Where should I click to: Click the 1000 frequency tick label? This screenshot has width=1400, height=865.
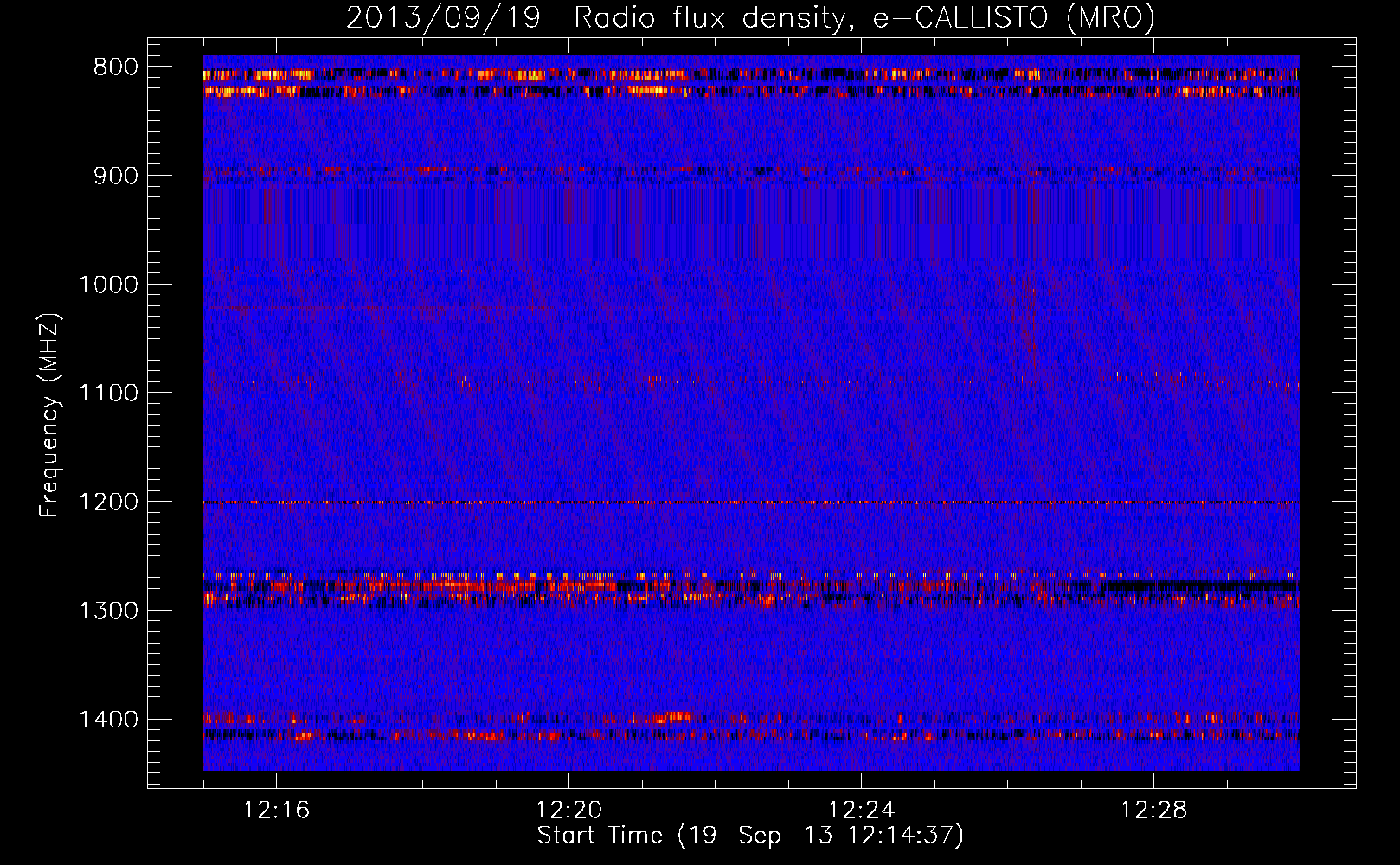click(x=108, y=285)
